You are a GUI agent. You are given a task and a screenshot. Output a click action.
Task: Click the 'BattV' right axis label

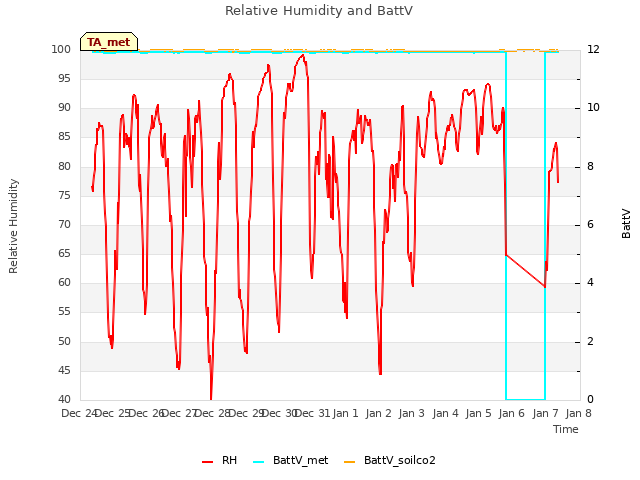click(626, 224)
